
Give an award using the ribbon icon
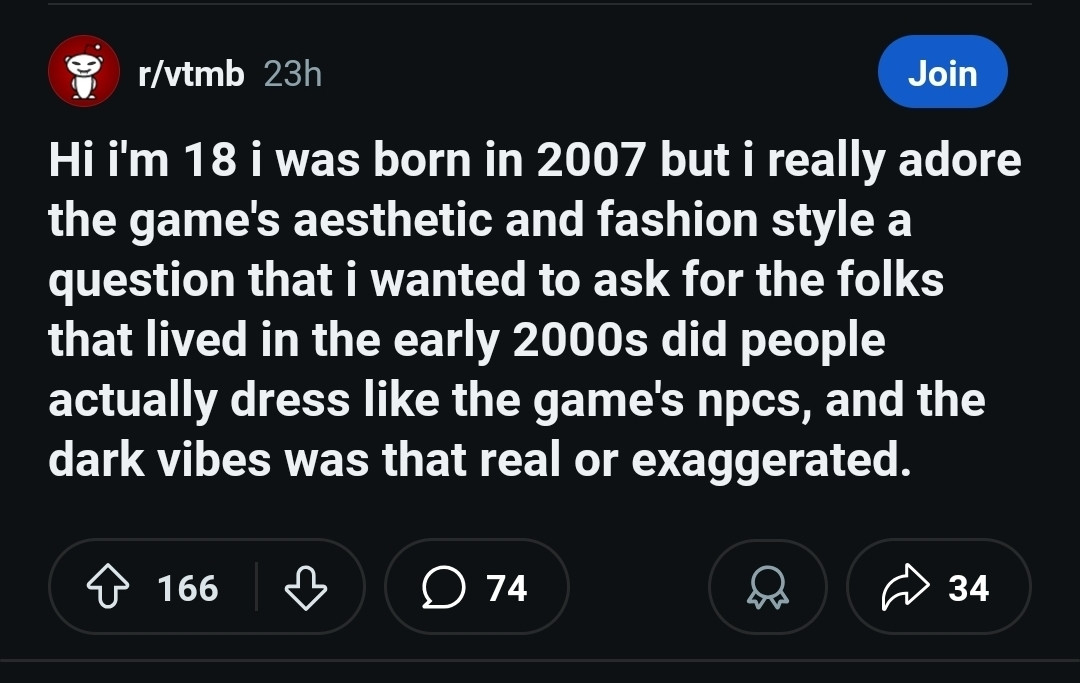pyautogui.click(x=768, y=587)
